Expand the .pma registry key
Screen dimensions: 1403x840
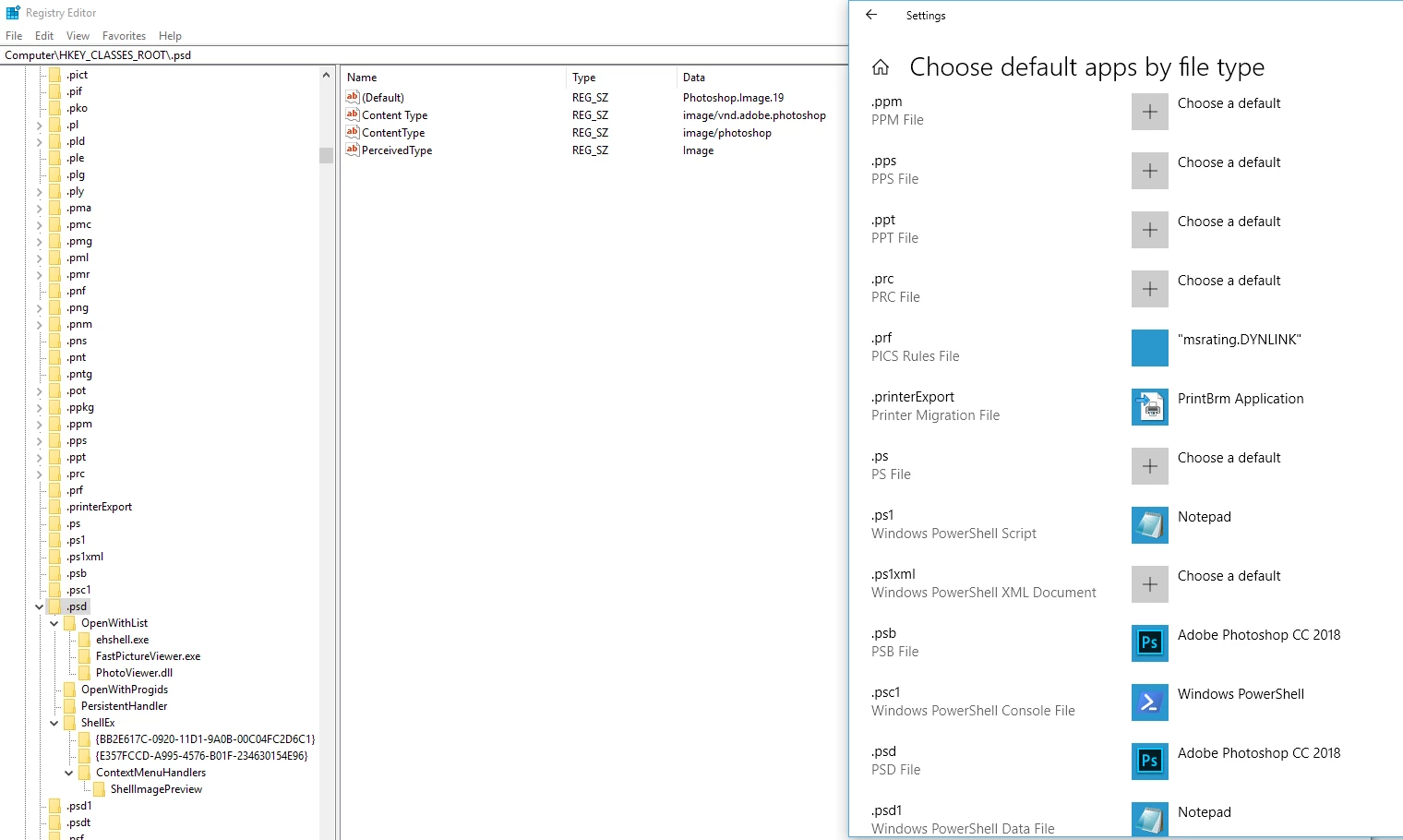point(39,208)
